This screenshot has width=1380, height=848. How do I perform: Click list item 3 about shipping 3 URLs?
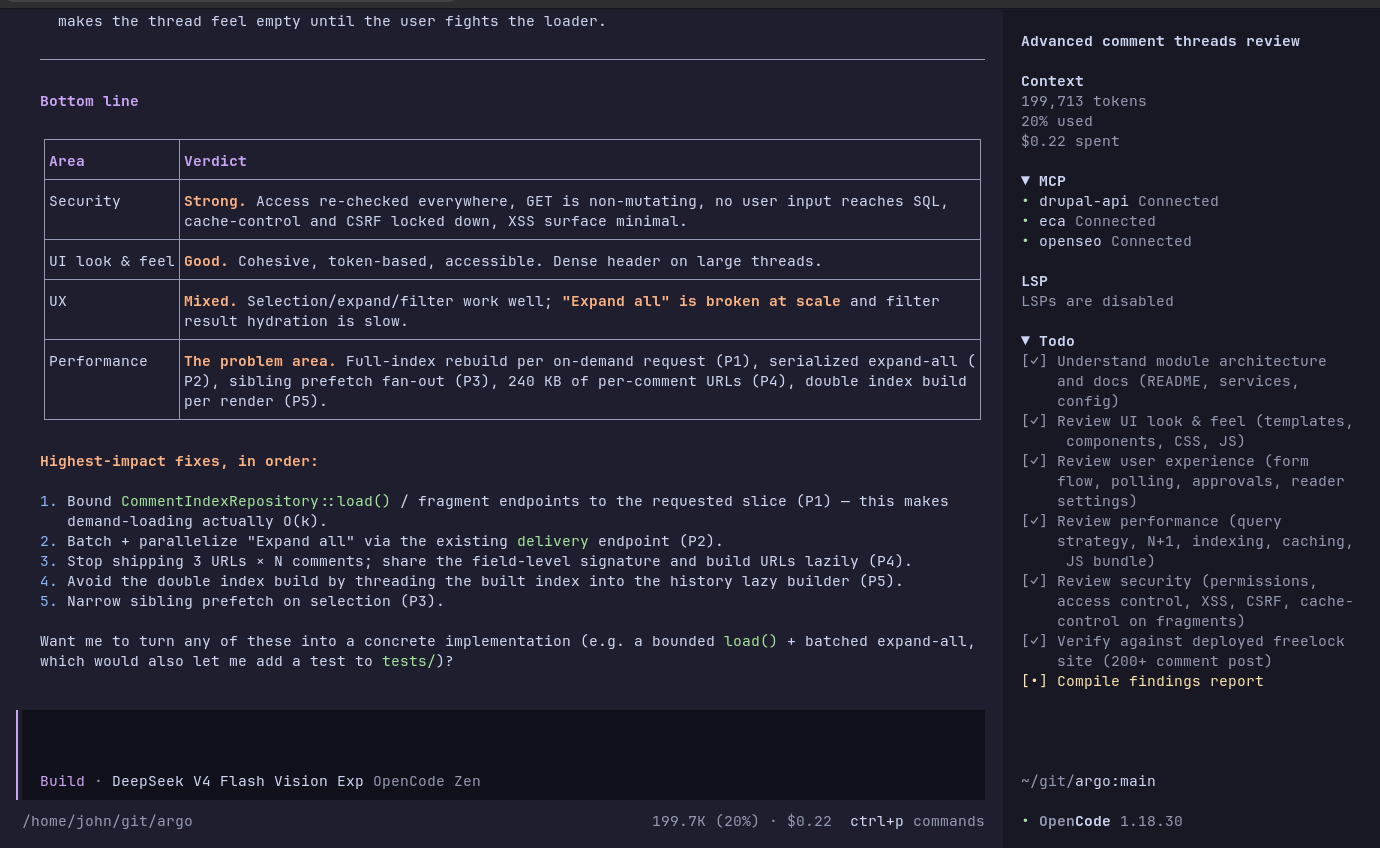coord(476,561)
